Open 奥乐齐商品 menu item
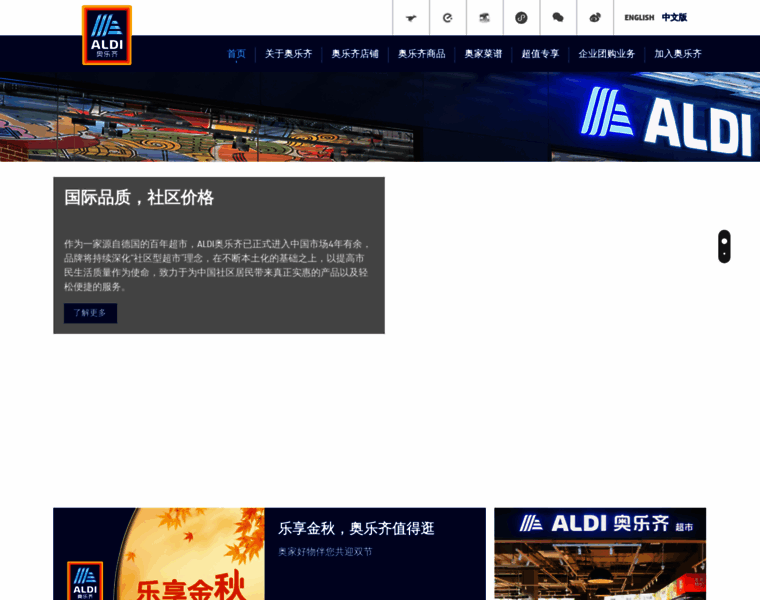This screenshot has width=760, height=600. pyautogui.click(x=422, y=54)
